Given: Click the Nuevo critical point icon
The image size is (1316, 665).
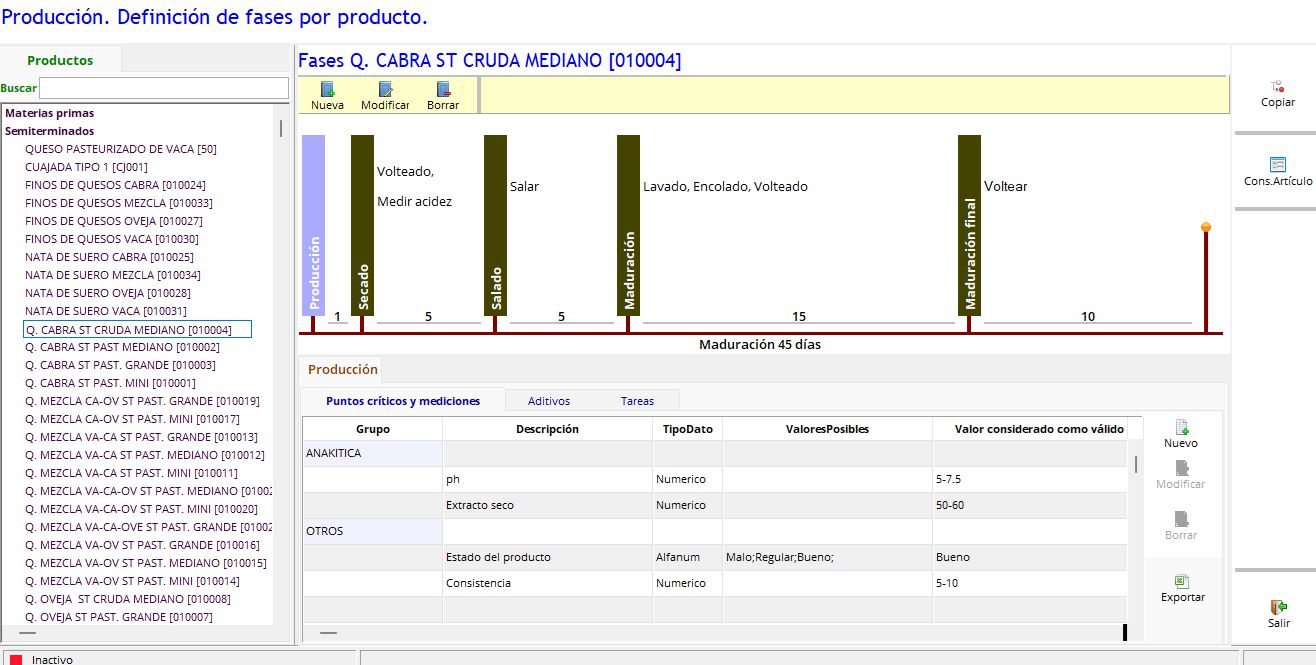Looking at the screenshot, I should point(1180,428).
